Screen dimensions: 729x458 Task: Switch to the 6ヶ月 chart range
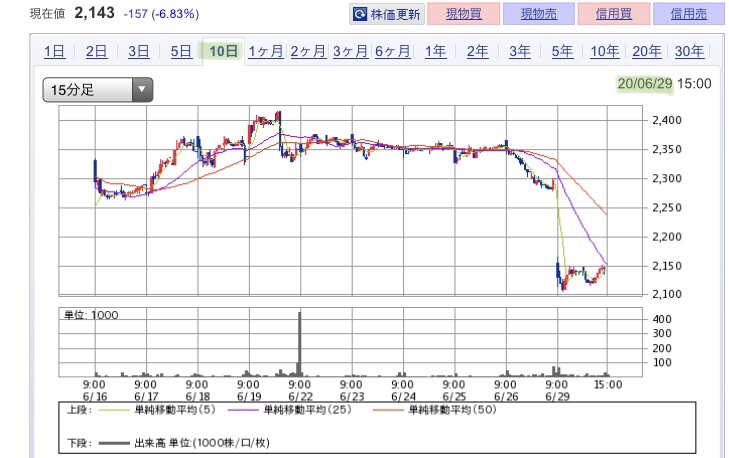392,51
